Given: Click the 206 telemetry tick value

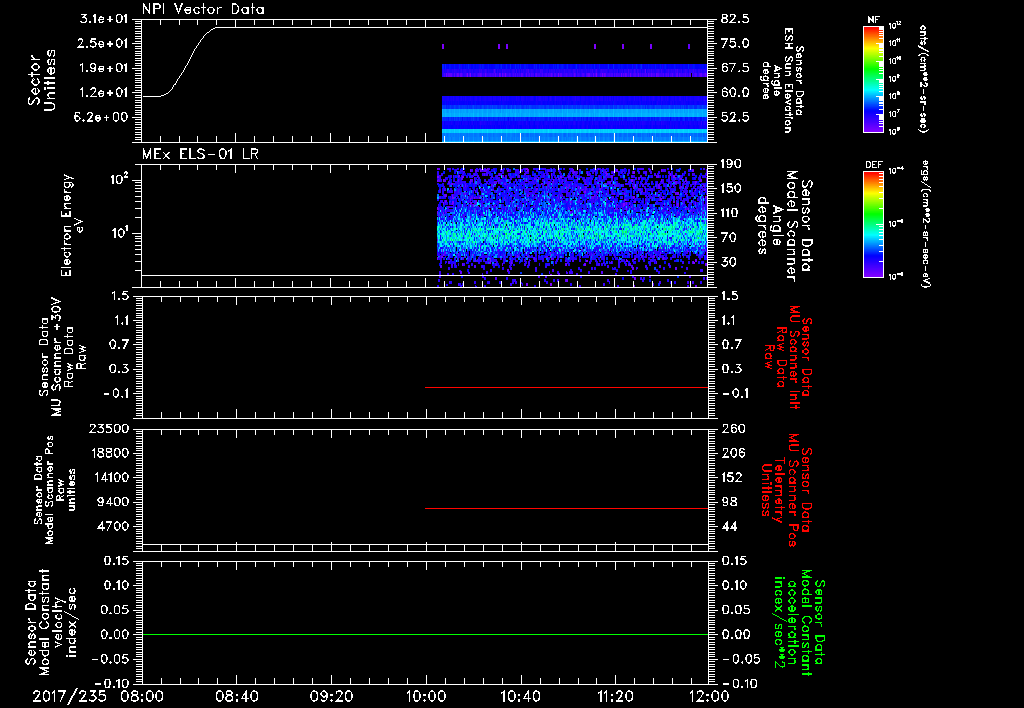Looking at the screenshot, I should 733,453.
